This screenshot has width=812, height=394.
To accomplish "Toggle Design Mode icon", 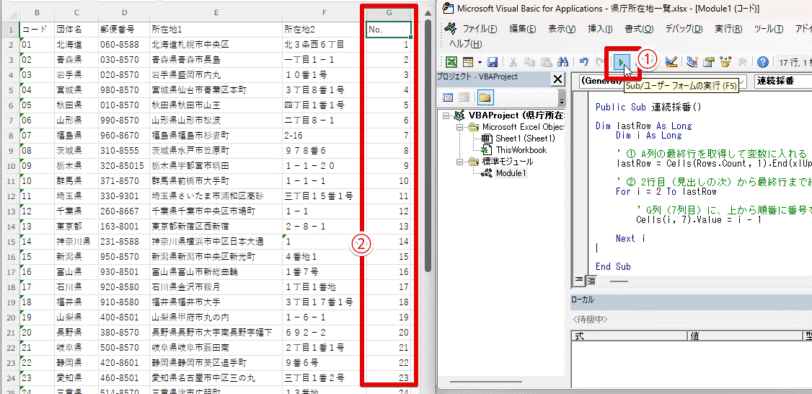I will 671,62.
